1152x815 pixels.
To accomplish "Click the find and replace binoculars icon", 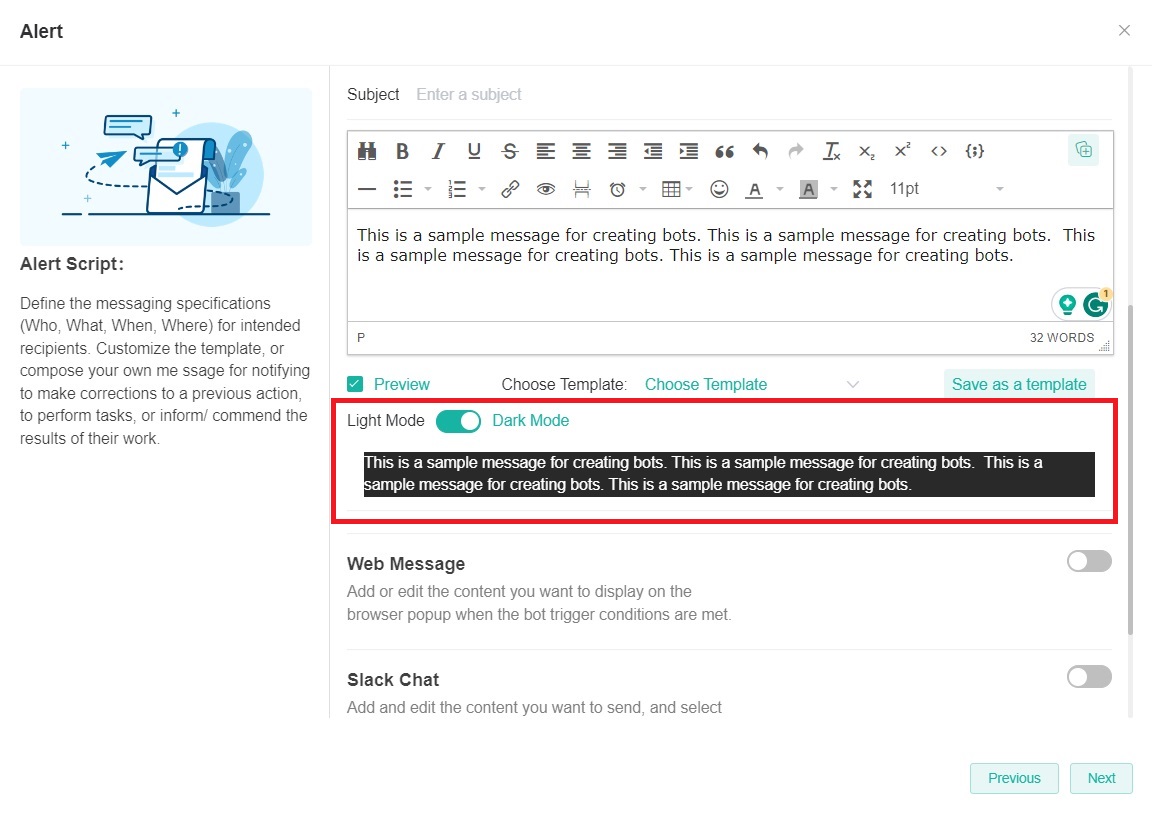I will tap(367, 151).
